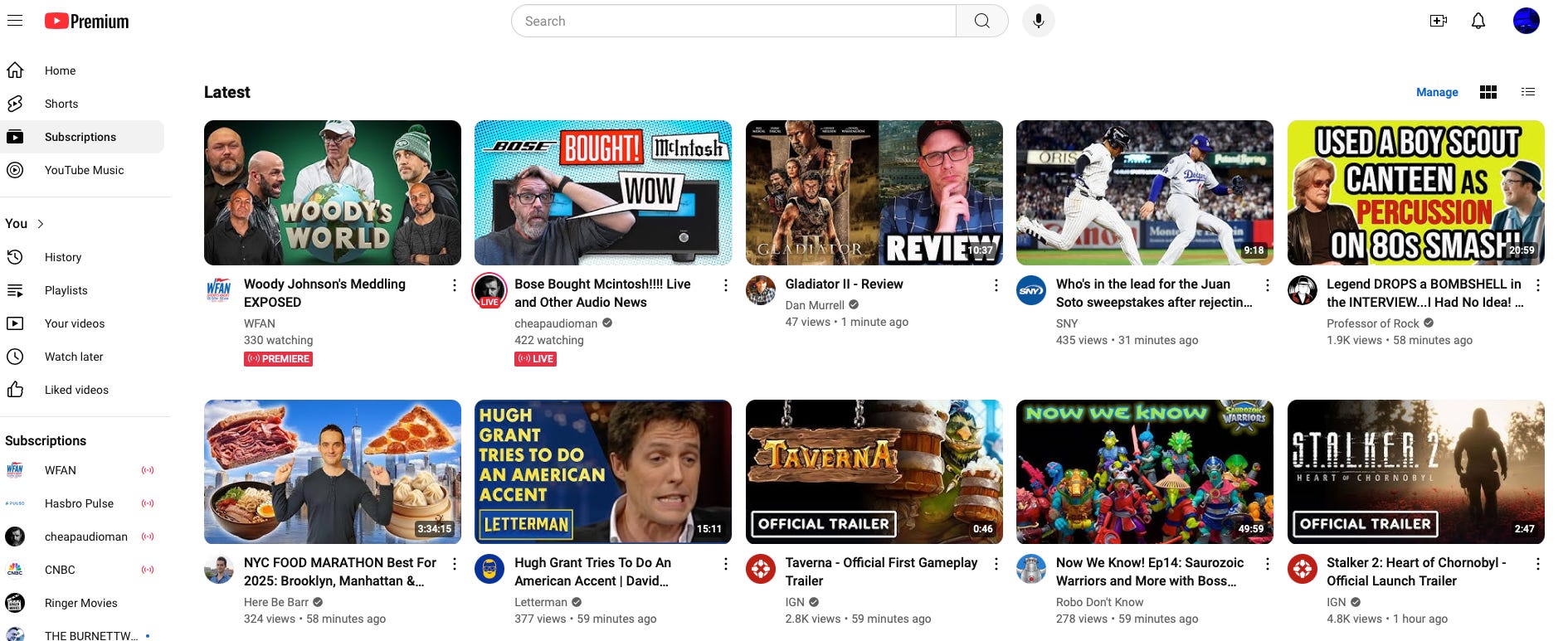
Task: Open cheapaudioman channel in sidebar list
Action: click(82, 537)
